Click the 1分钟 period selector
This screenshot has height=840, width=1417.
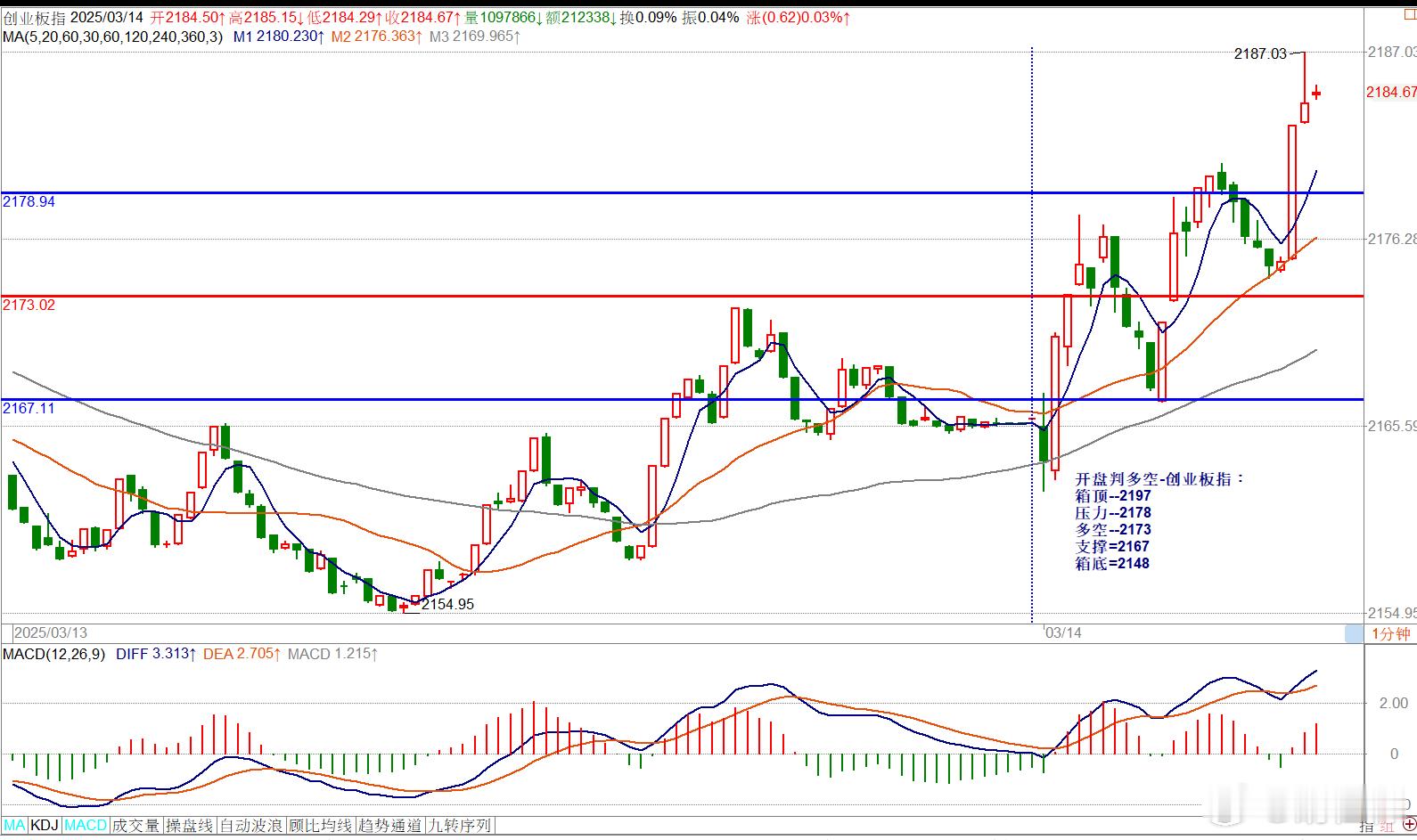(1391, 633)
